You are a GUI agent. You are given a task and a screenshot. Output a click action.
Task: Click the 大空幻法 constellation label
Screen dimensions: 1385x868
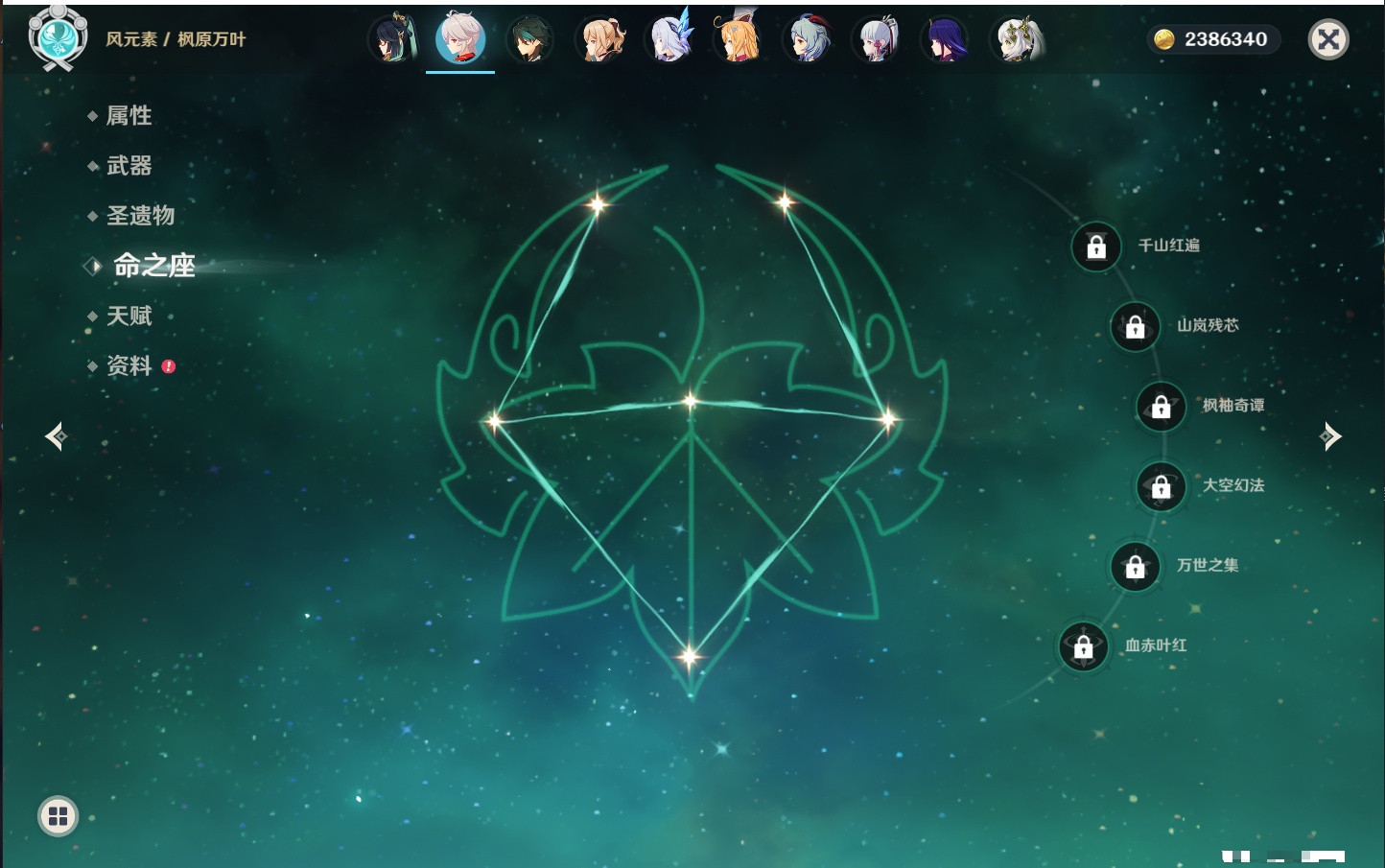tap(1233, 485)
